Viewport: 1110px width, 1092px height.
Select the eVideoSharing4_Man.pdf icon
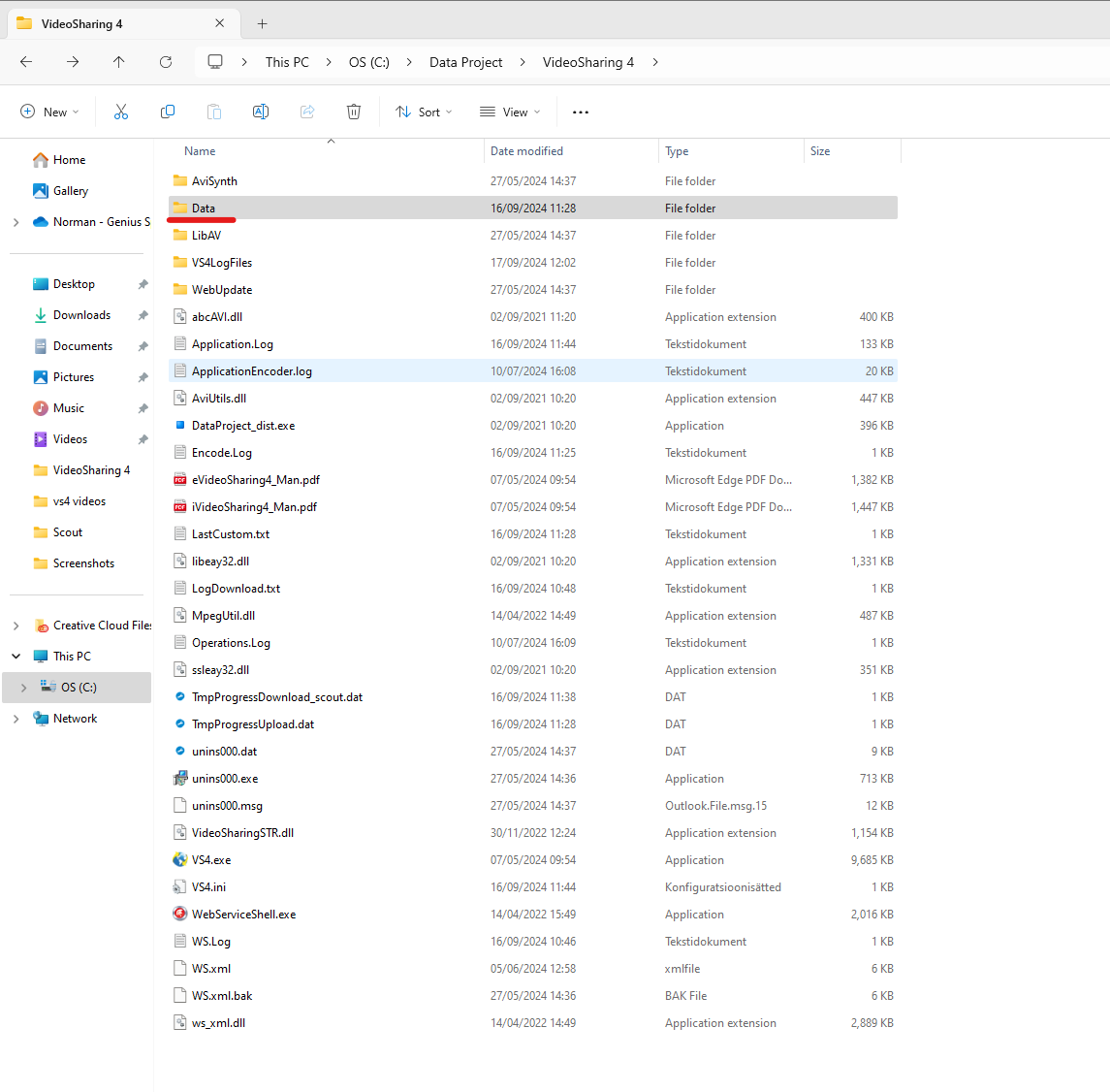[x=179, y=479]
